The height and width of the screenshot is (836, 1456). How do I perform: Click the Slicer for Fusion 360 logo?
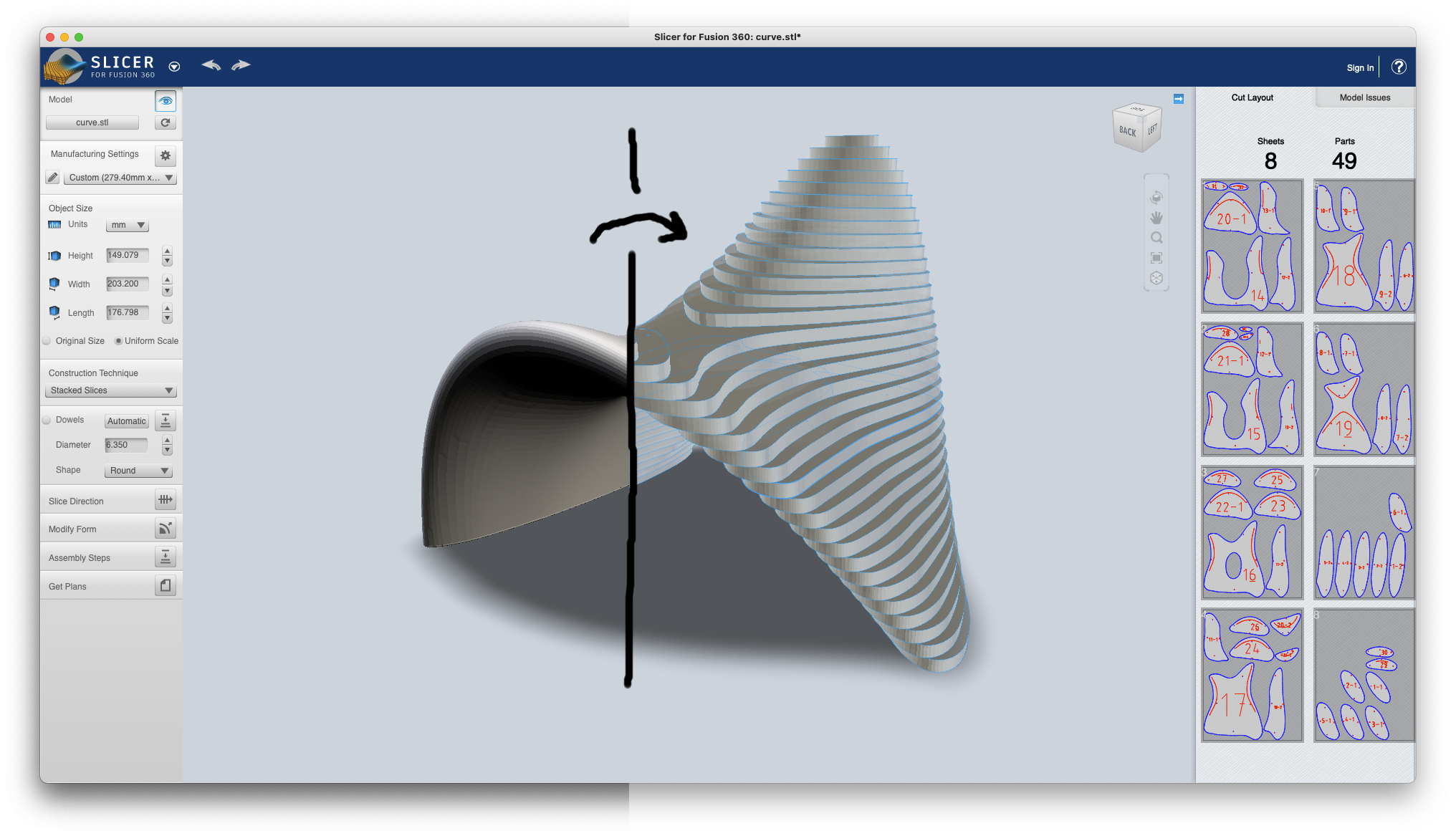(100, 67)
